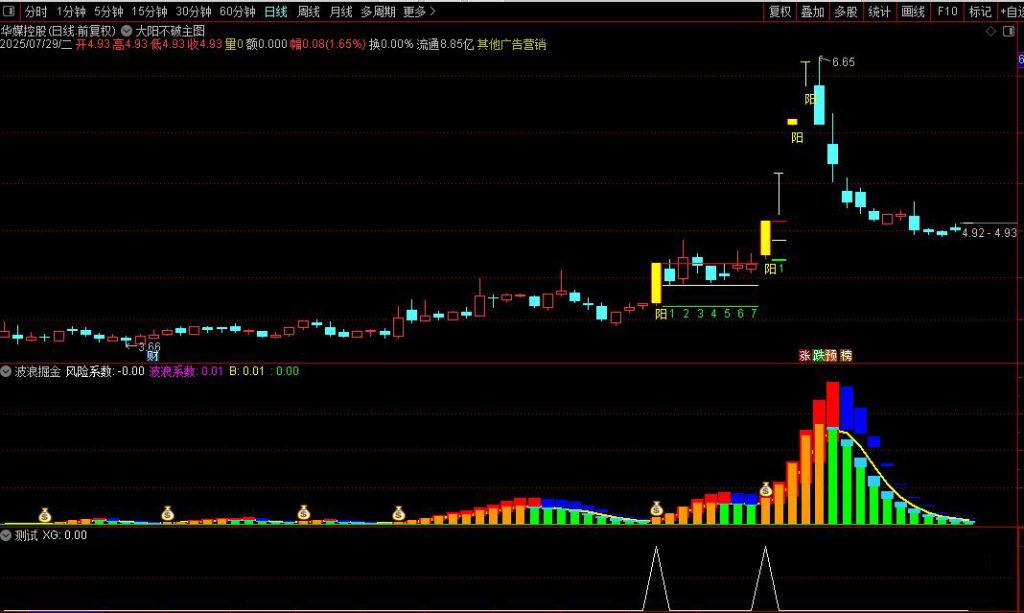Open the 更多 periods menu
The height and width of the screenshot is (613, 1024).
(418, 12)
